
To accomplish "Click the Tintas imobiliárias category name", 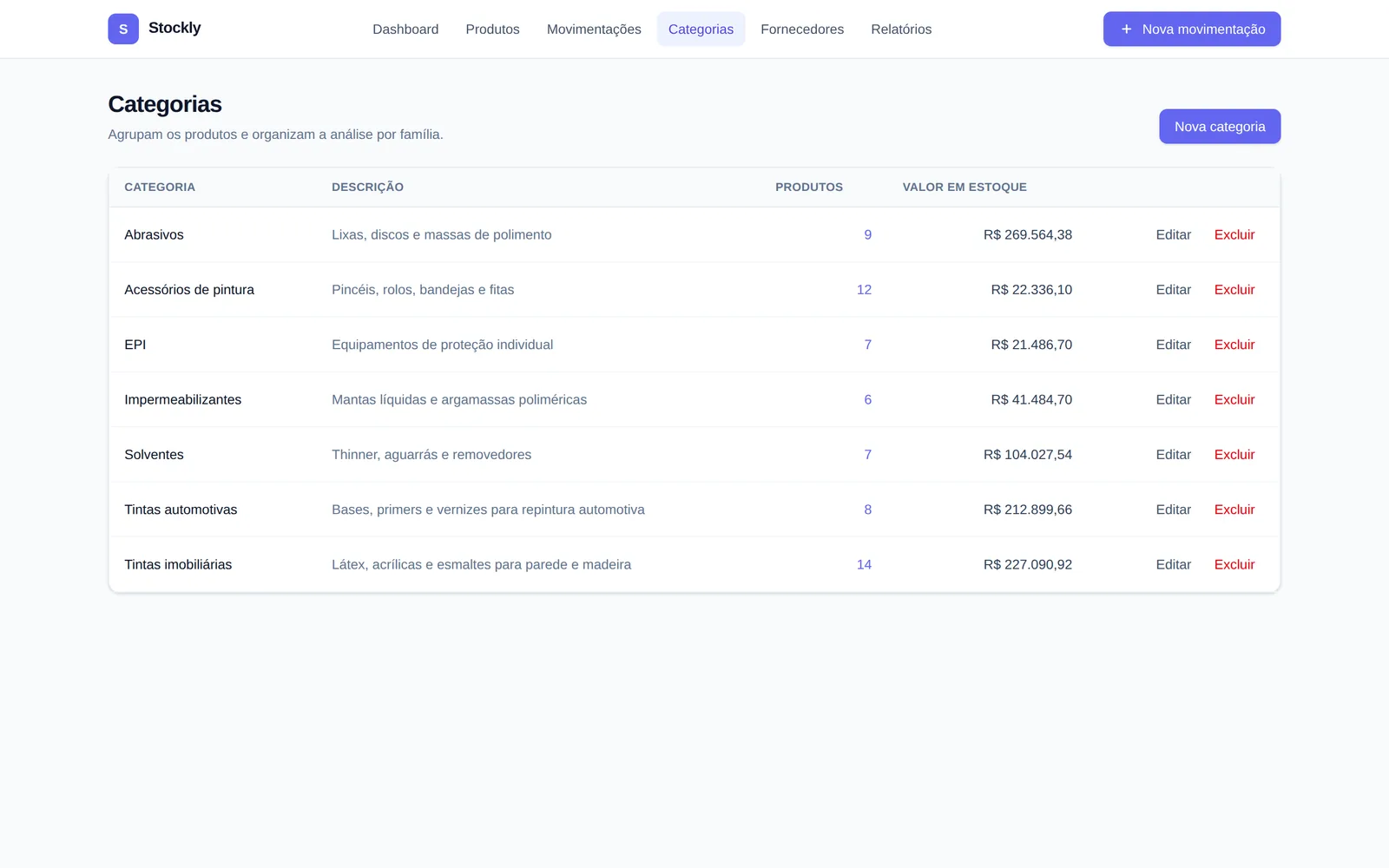I will click(178, 564).
